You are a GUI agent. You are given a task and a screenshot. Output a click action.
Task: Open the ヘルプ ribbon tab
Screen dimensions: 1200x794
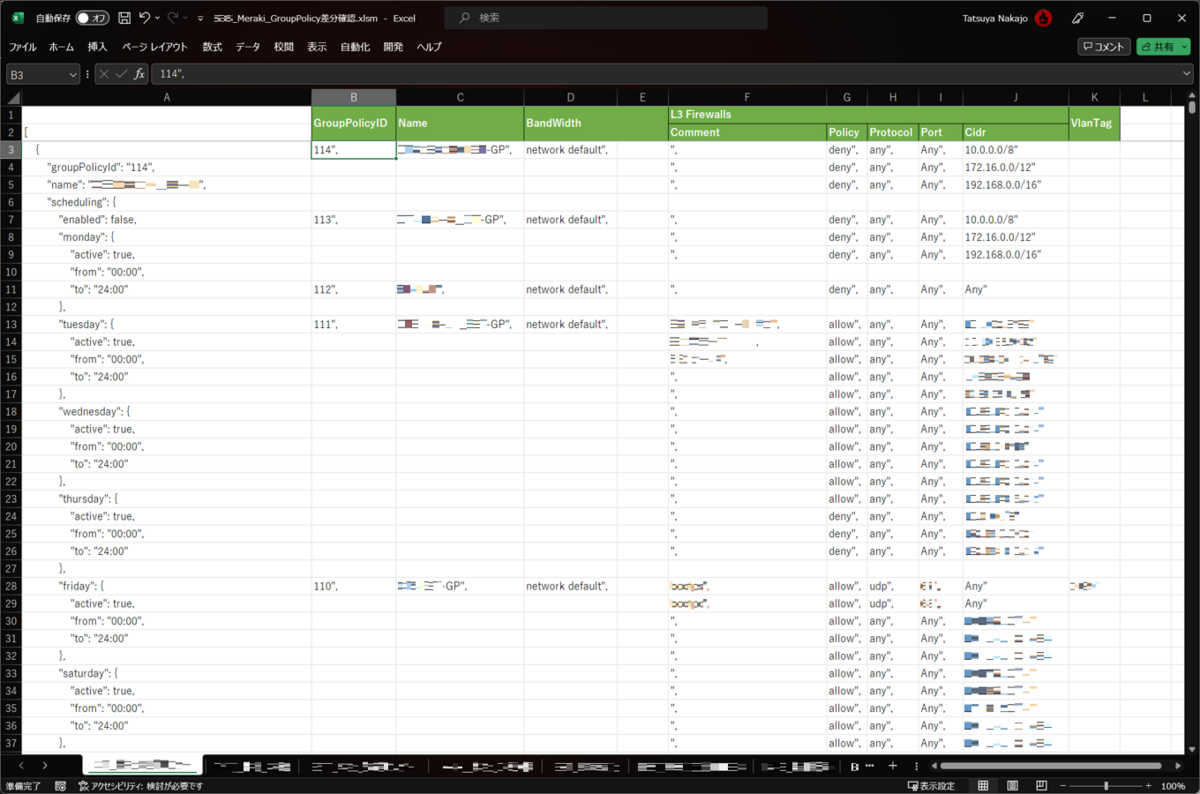tap(429, 47)
